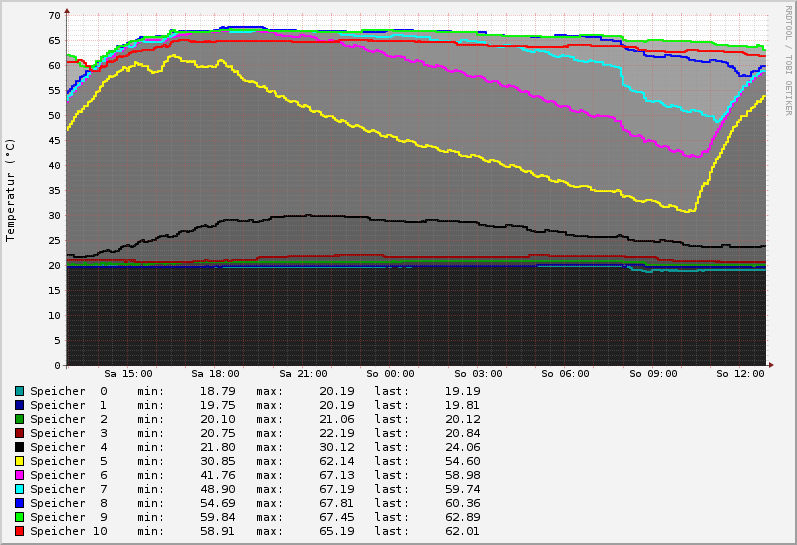The height and width of the screenshot is (545, 797).
Task: Select the red Speicher 10 legend swatch
Action: point(19,531)
